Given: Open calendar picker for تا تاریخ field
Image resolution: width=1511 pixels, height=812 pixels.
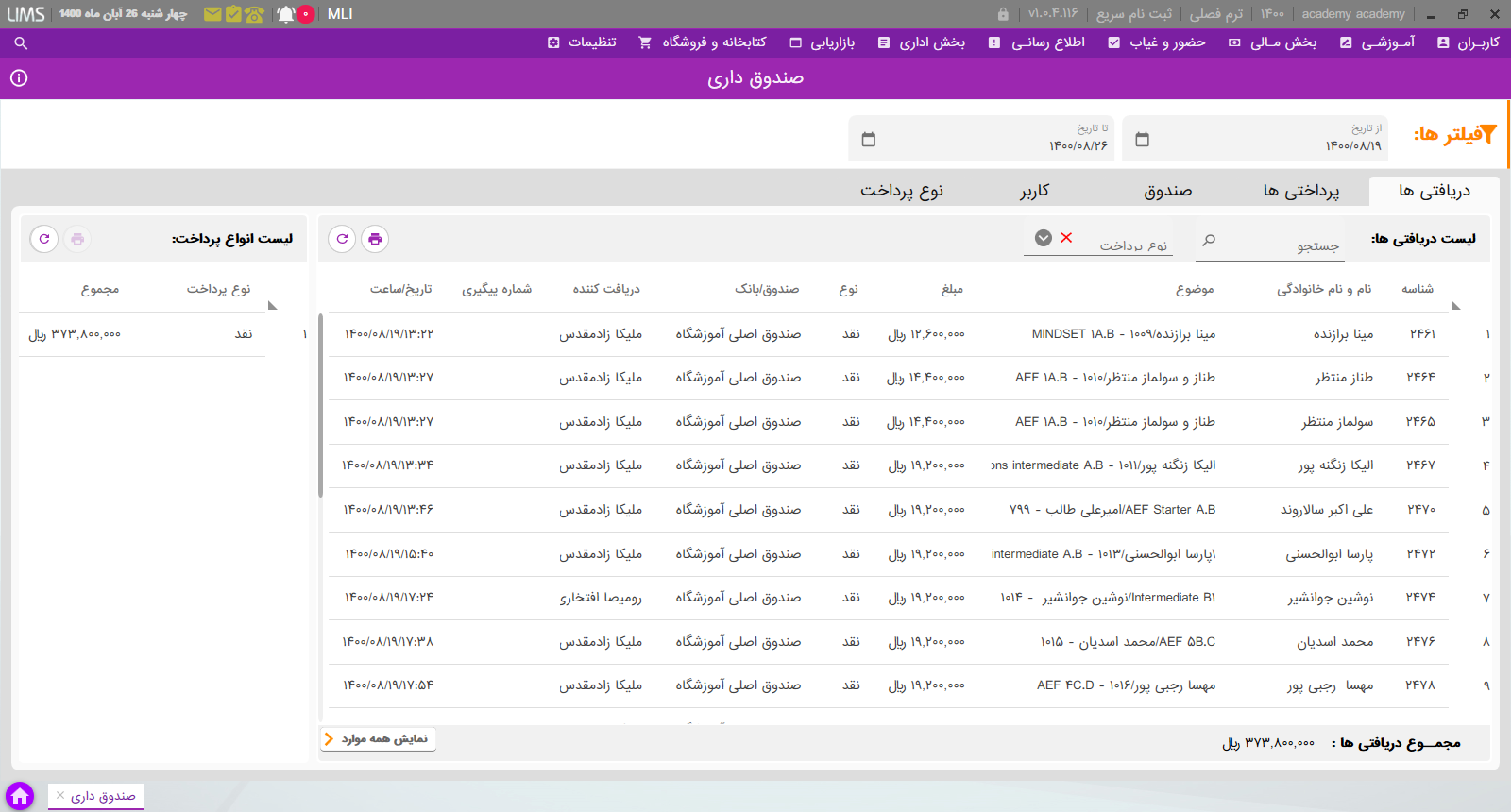Looking at the screenshot, I should click(x=869, y=140).
